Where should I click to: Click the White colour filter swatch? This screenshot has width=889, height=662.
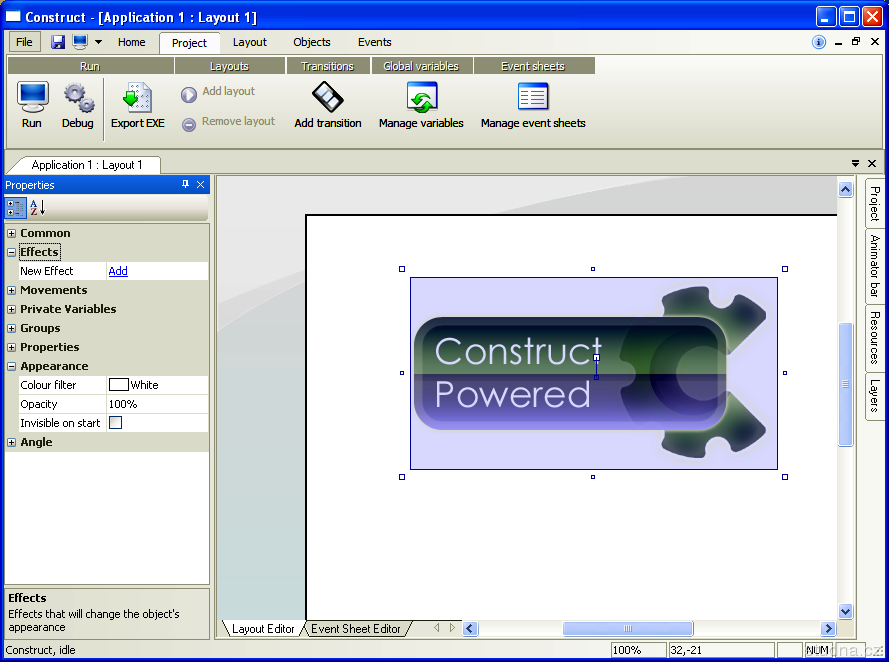(x=119, y=385)
